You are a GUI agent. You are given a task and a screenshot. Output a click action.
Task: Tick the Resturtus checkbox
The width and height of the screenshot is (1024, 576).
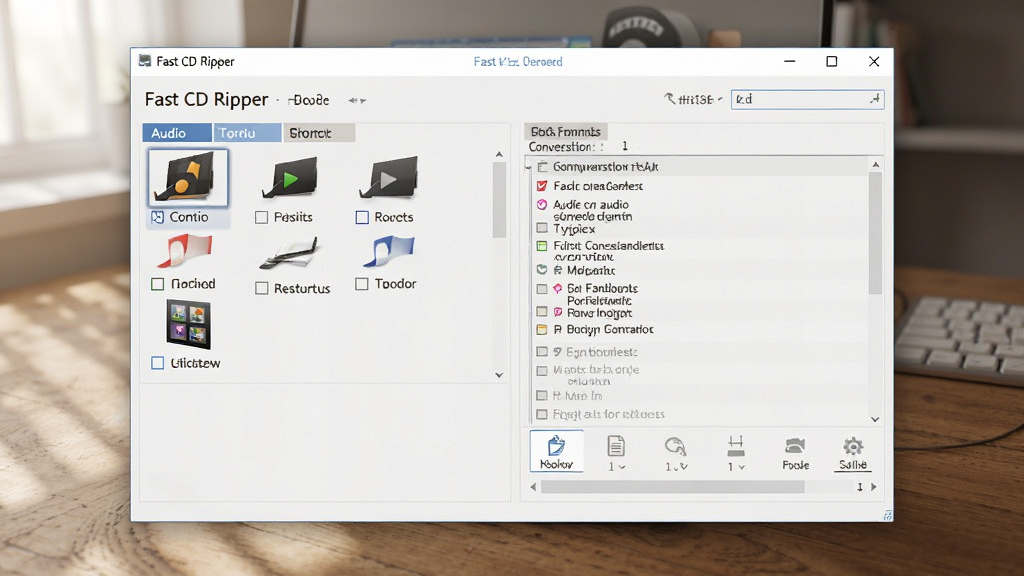[x=261, y=288]
